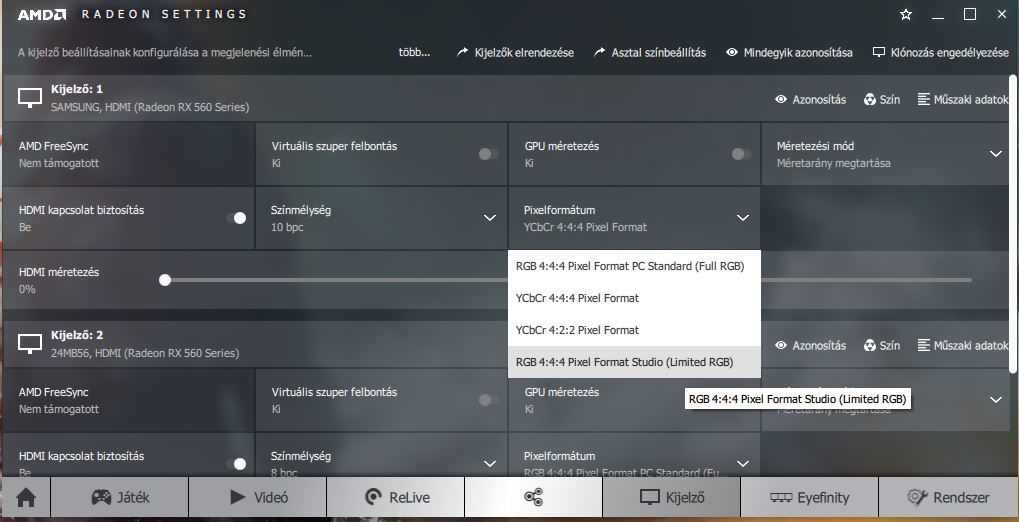Select RGB 4:4:4 Studio (Limited RGB) option
The height and width of the screenshot is (522, 1019).
click(x=634, y=362)
